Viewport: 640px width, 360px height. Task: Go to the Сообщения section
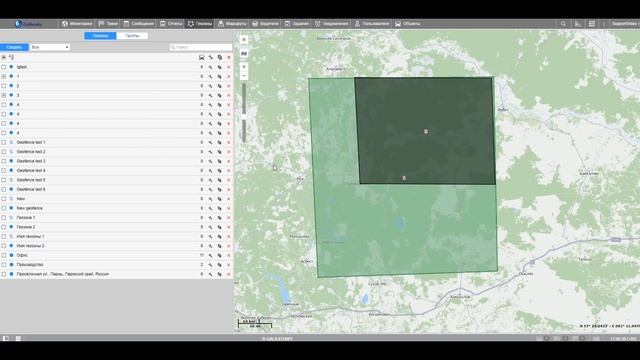pyautogui.click(x=139, y=24)
